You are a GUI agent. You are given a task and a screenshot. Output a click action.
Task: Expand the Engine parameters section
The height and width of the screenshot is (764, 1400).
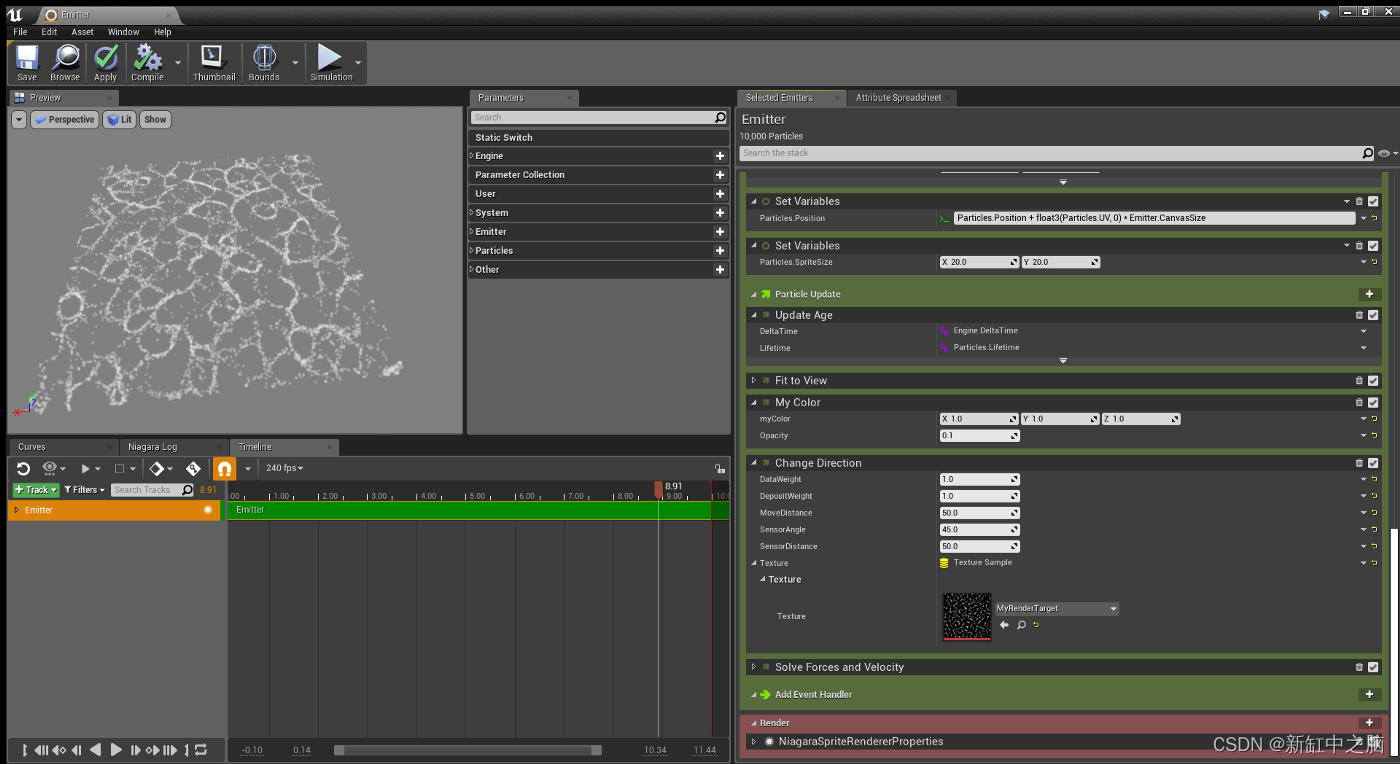coord(472,156)
